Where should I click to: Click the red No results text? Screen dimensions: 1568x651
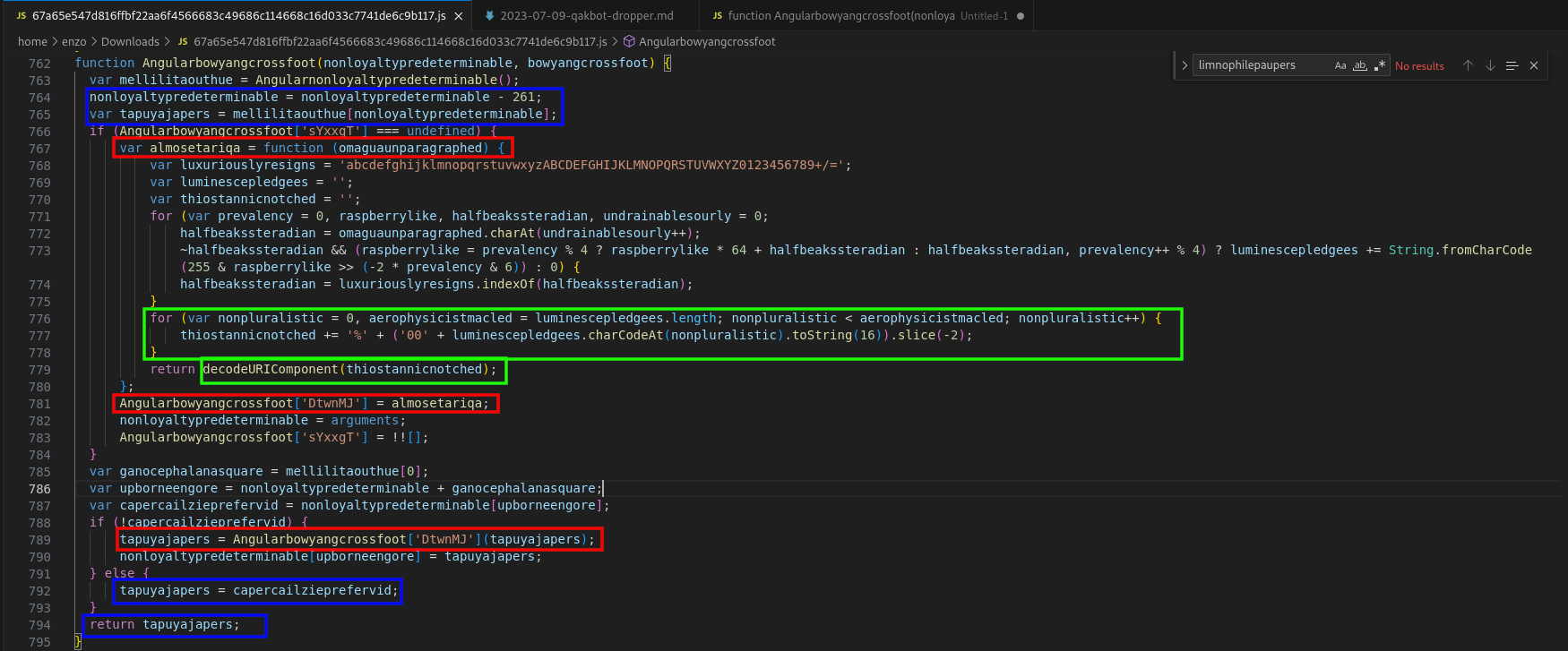click(1419, 66)
